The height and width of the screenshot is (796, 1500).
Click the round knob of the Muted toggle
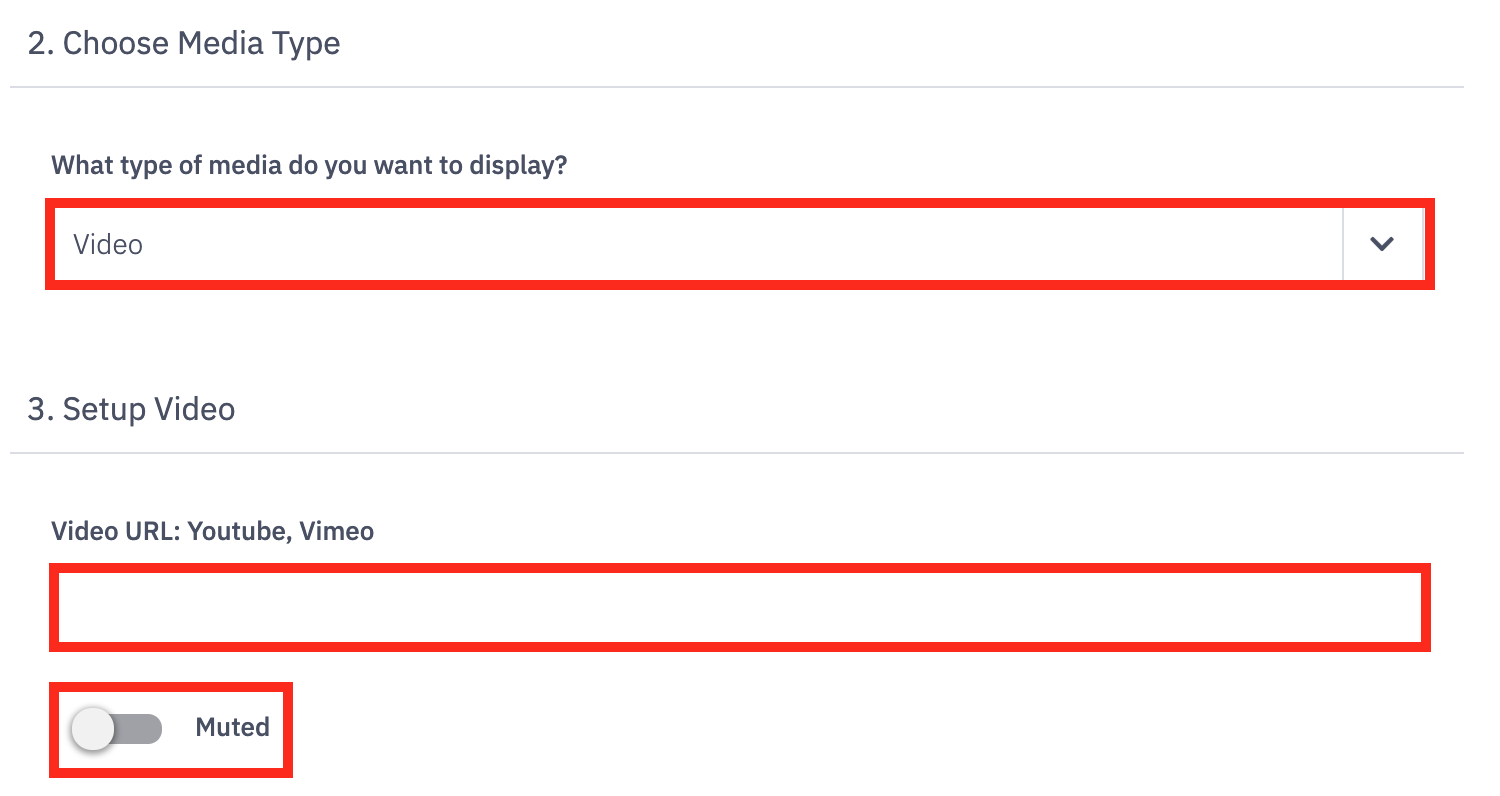pos(94,729)
